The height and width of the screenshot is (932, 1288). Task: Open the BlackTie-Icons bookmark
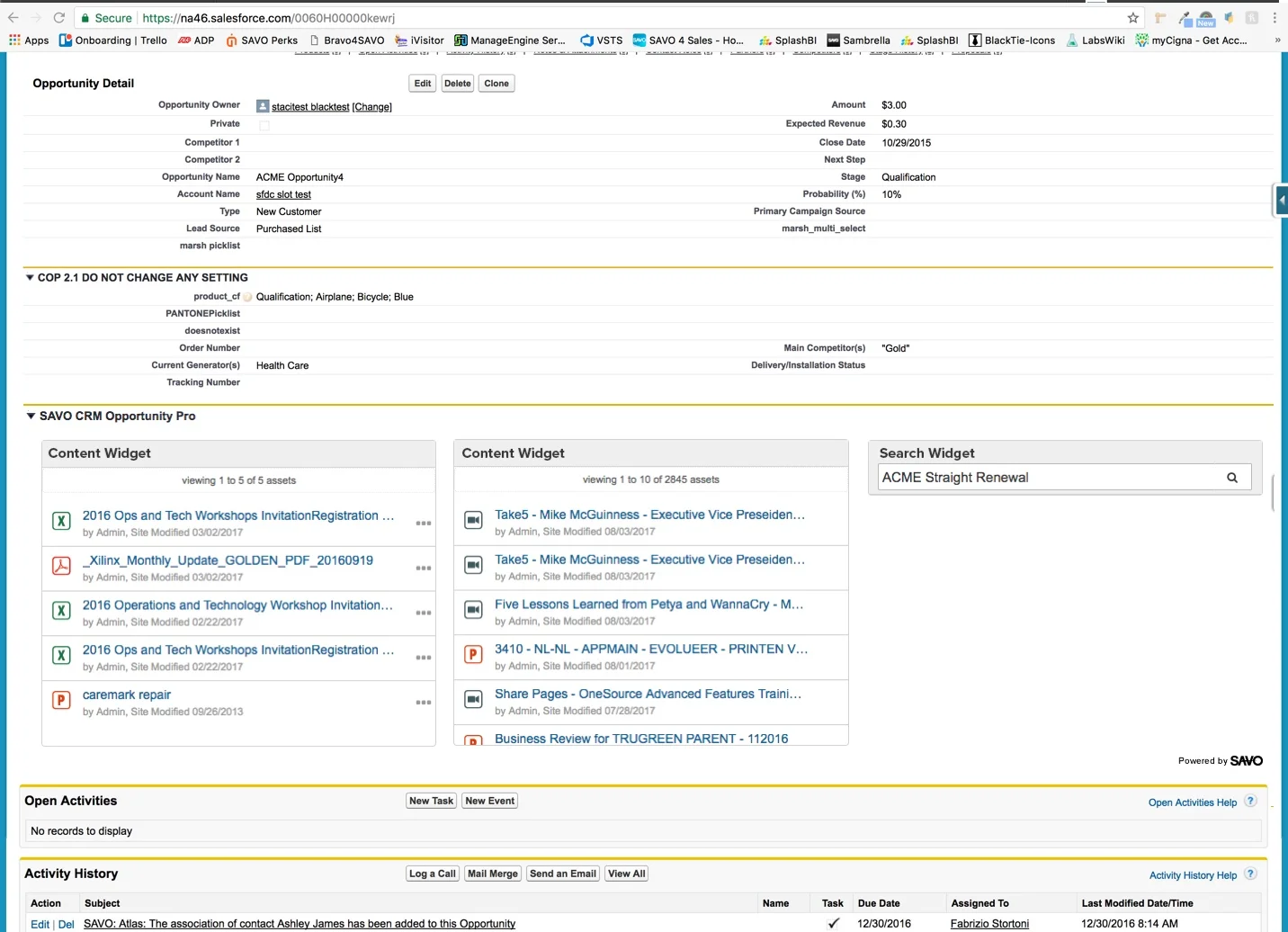[x=1012, y=40]
